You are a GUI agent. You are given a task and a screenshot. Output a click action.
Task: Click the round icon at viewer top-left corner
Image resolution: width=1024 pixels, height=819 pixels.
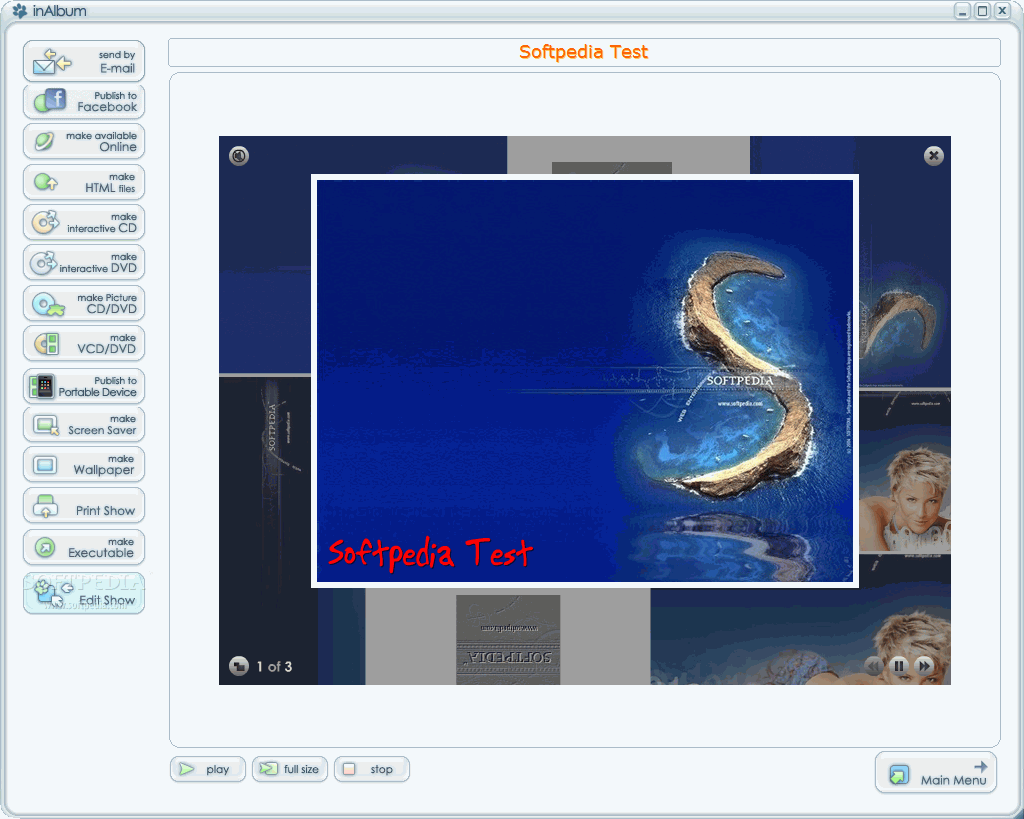coord(239,155)
